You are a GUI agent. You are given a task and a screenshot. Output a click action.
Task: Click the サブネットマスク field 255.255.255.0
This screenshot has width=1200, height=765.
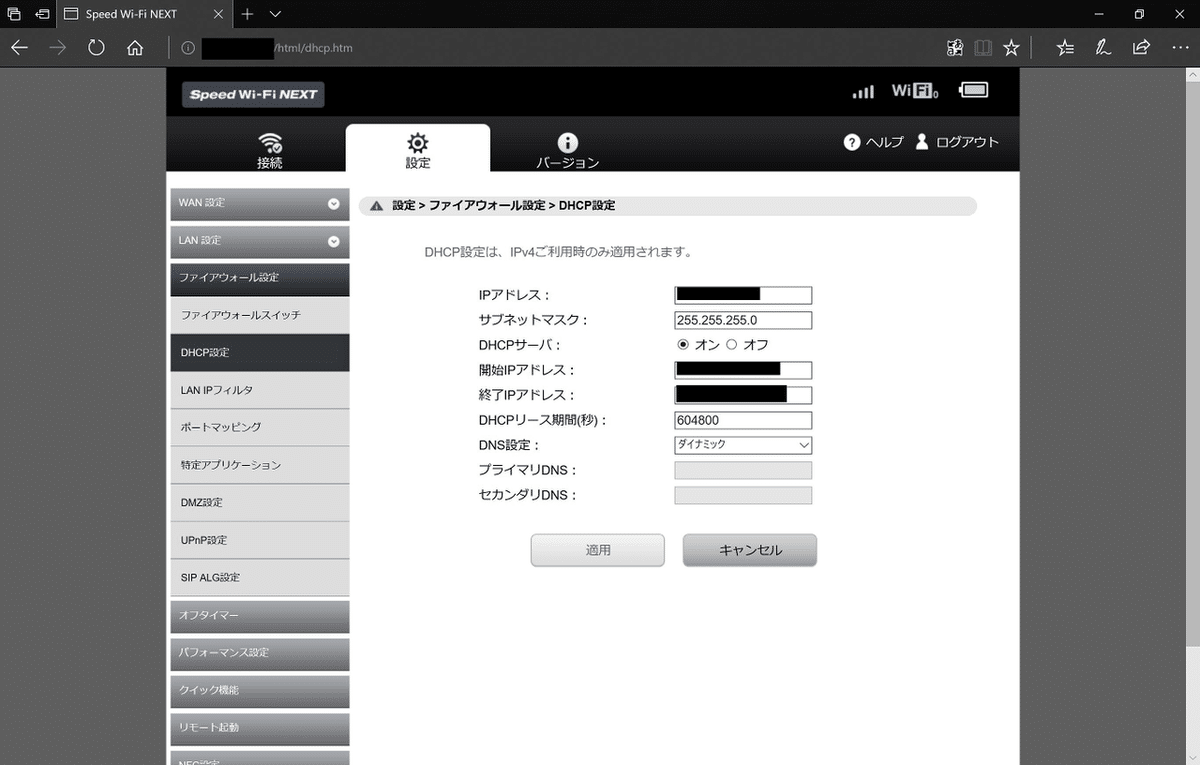pos(743,320)
